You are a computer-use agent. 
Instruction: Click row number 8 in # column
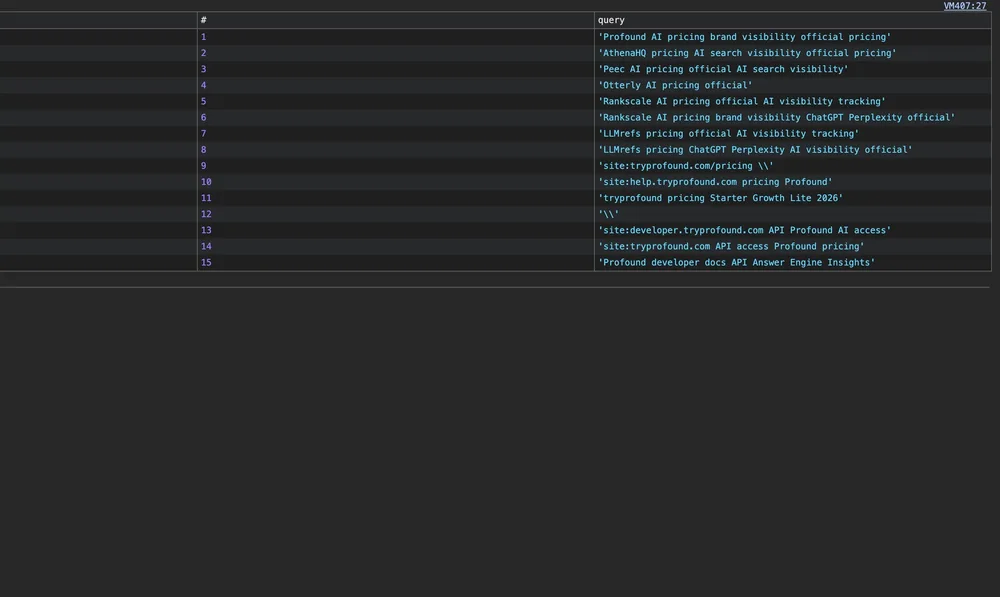point(203,149)
